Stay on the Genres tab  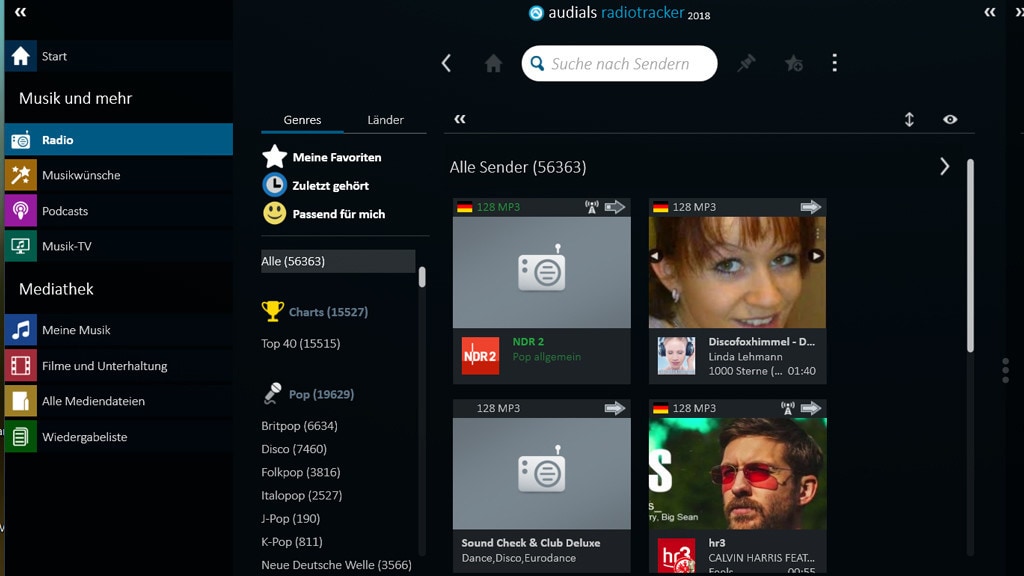(302, 118)
